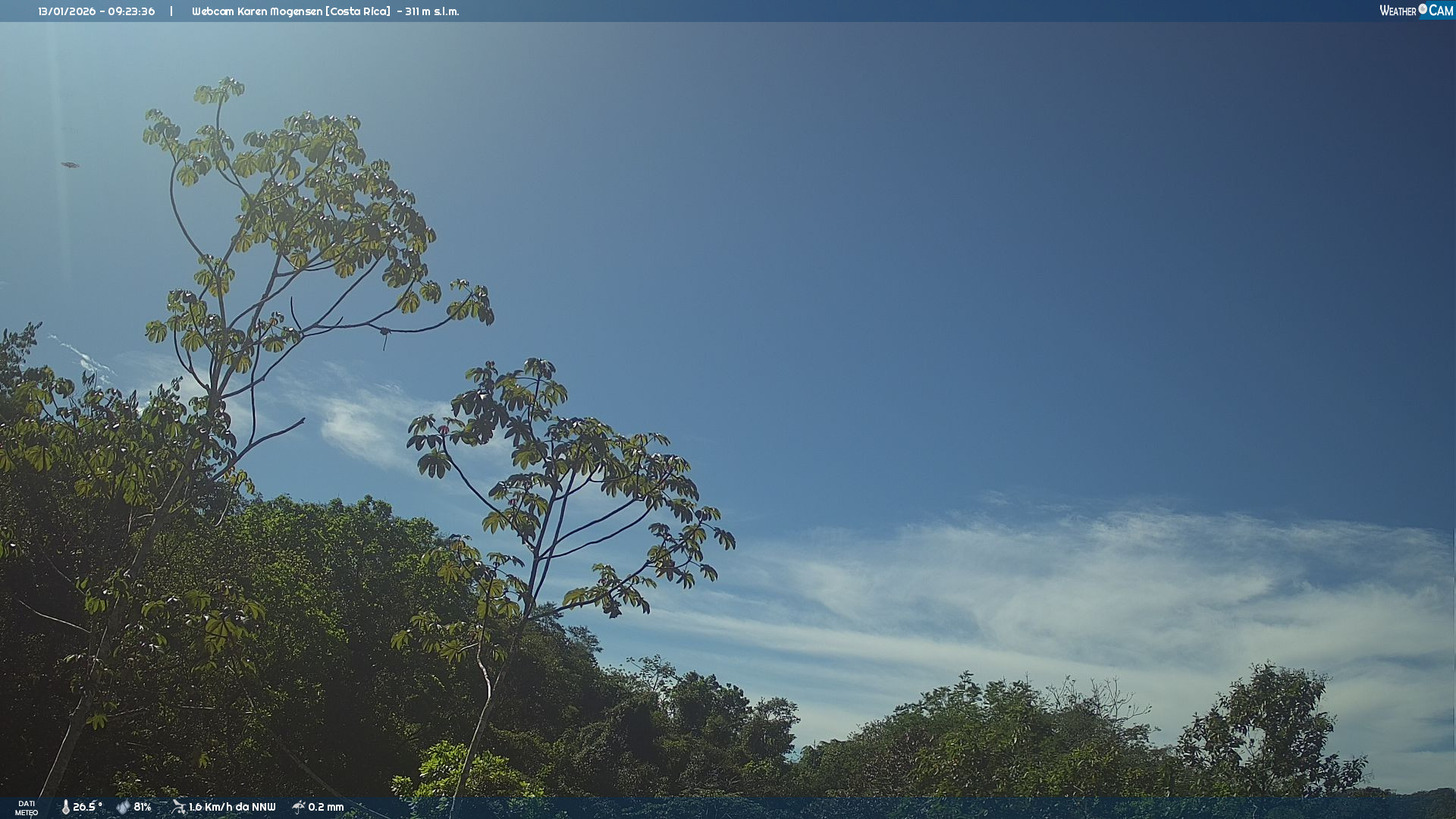
Task: Click the 13/01/2026 date stamp
Action: (65, 11)
